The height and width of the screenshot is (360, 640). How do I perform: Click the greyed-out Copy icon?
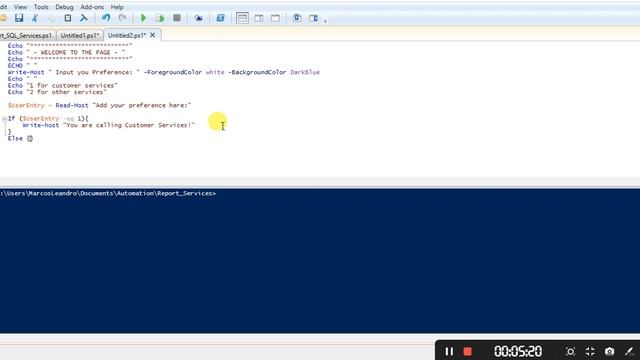click(51, 18)
